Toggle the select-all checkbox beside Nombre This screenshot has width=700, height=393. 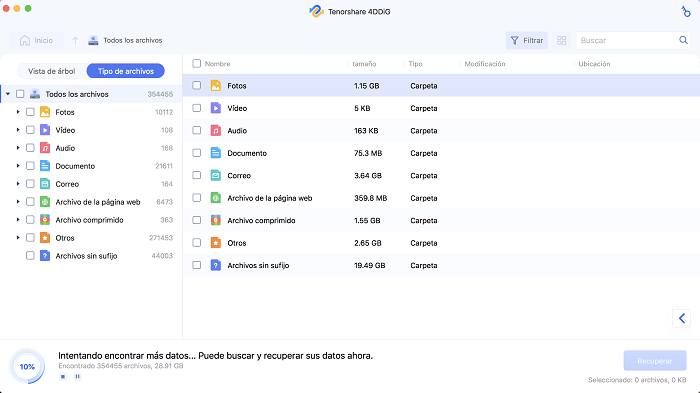pos(196,63)
